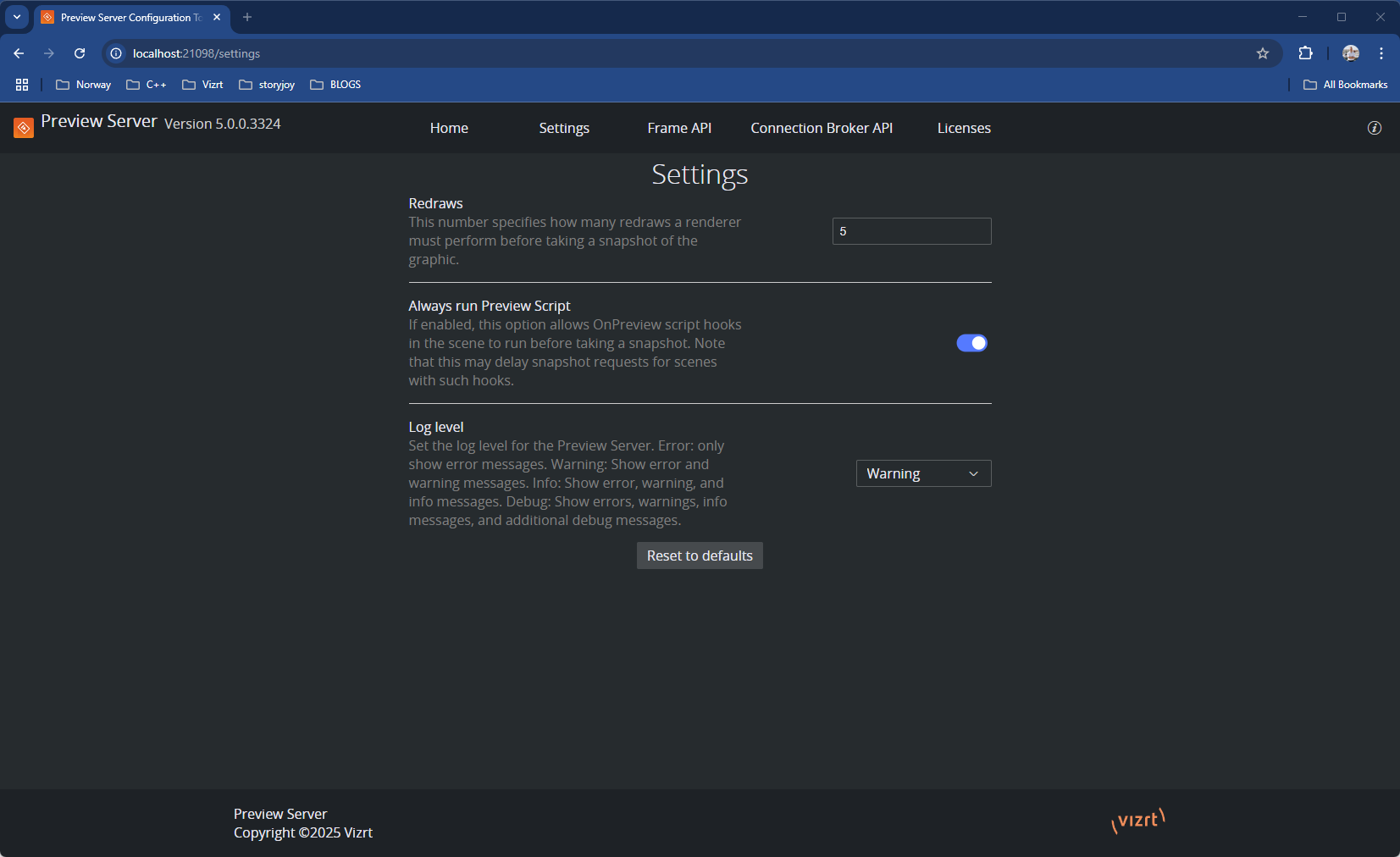
Task: Bookmark this page with star icon
Action: click(x=1263, y=53)
